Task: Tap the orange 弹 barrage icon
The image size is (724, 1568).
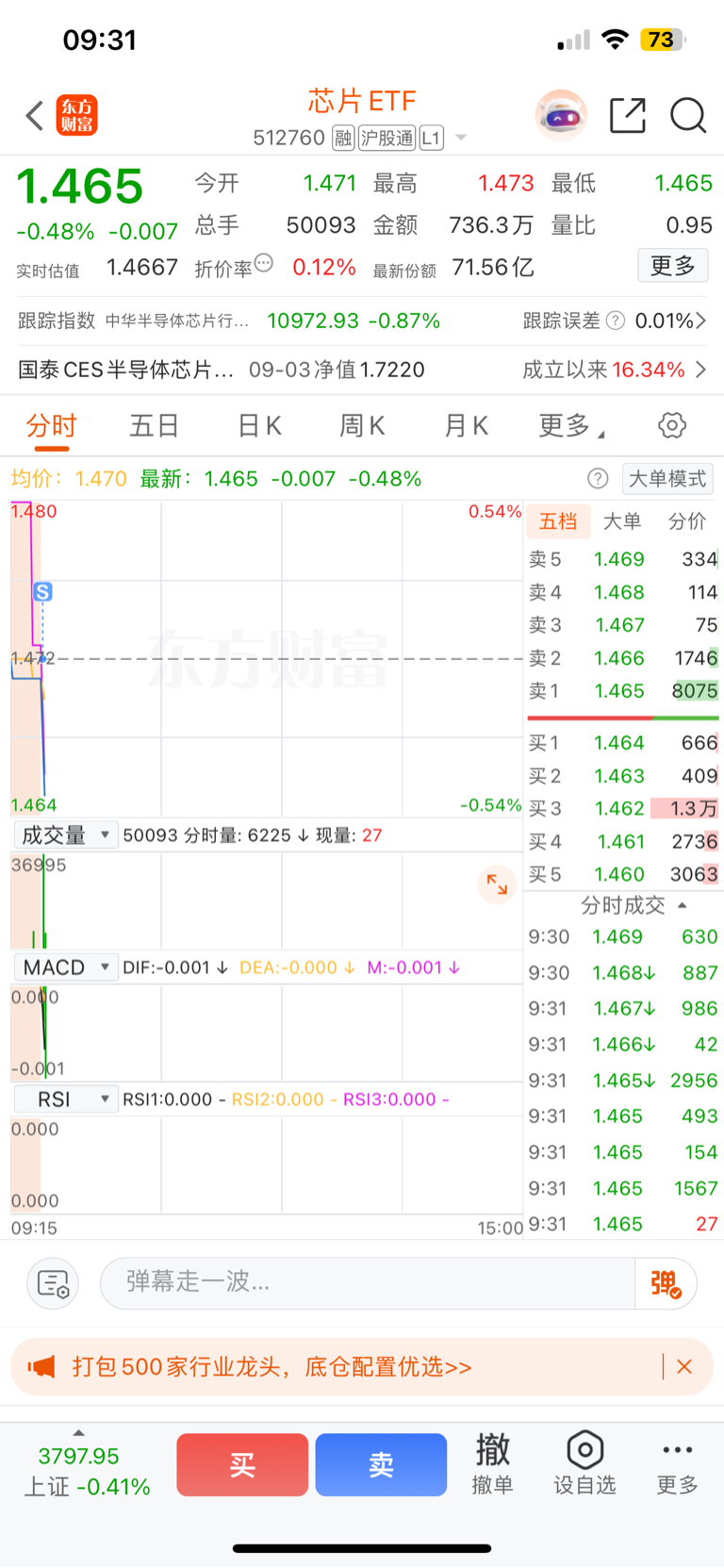Action: click(x=666, y=1283)
